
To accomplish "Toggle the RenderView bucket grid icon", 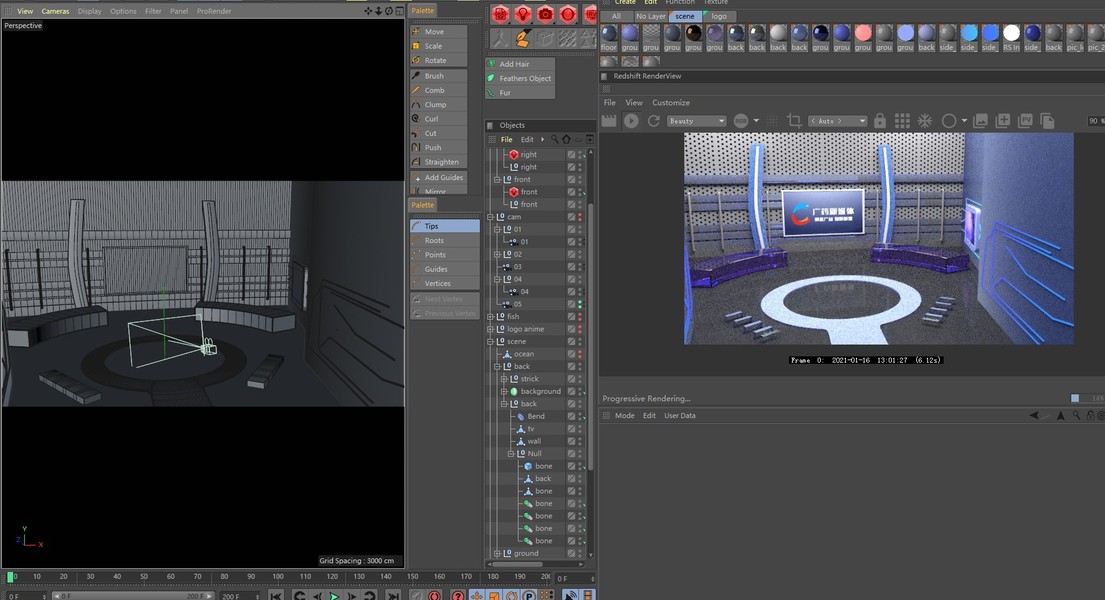I will [902, 121].
